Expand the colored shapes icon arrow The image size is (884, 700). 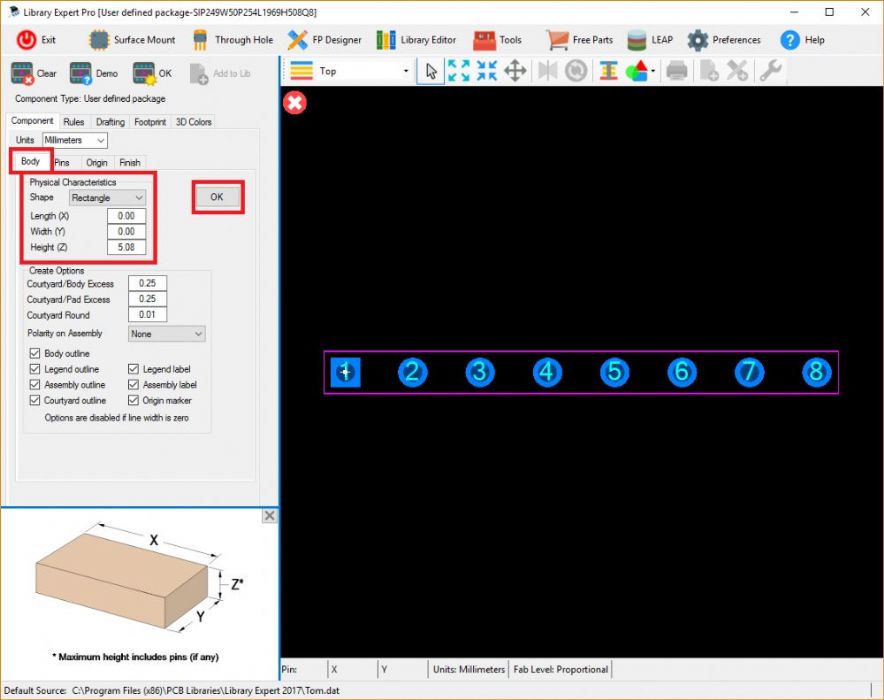652,71
